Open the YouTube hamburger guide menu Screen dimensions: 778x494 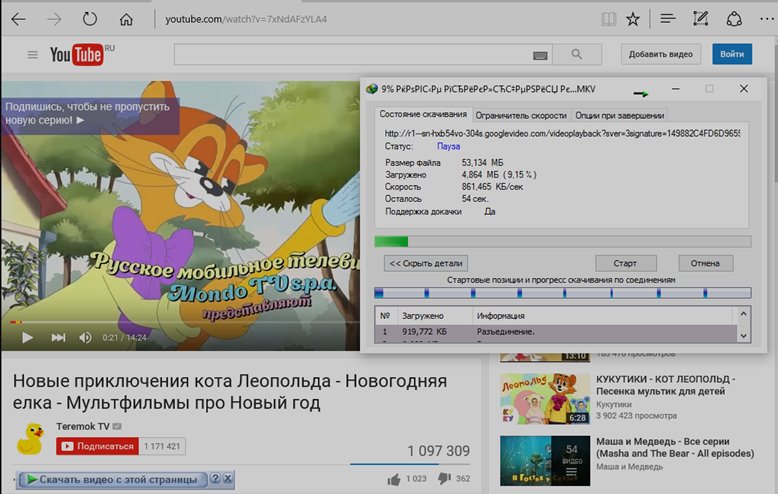click(x=33, y=54)
